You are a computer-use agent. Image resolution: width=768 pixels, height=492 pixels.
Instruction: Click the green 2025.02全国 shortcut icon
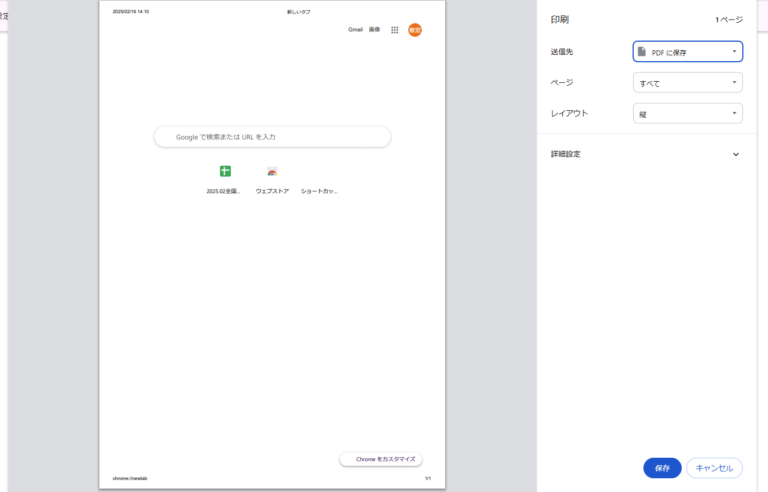coord(225,171)
